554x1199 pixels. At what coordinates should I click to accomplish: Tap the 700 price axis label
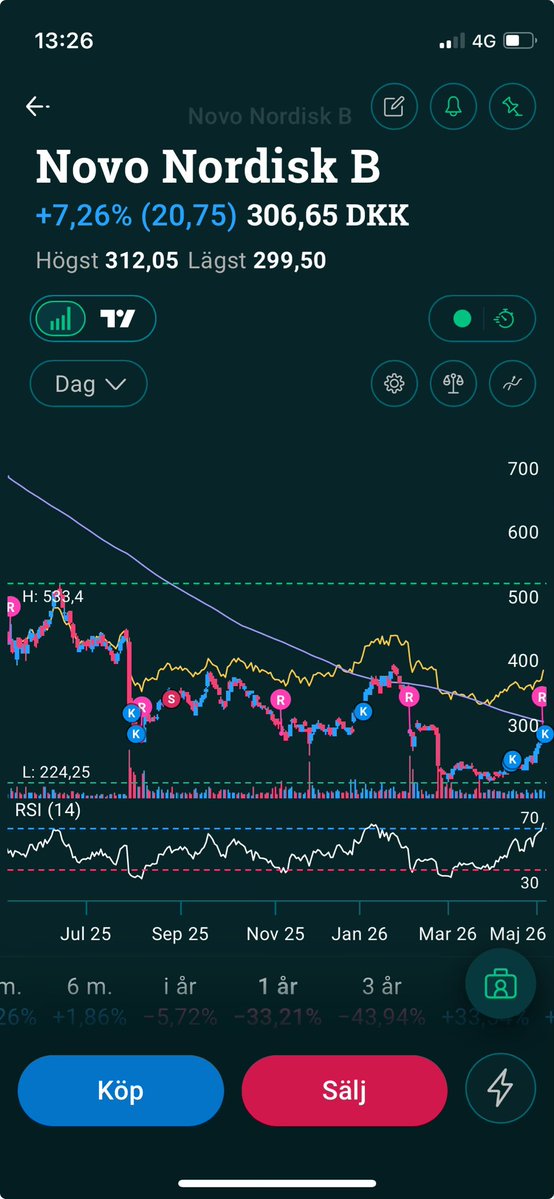[x=523, y=469]
